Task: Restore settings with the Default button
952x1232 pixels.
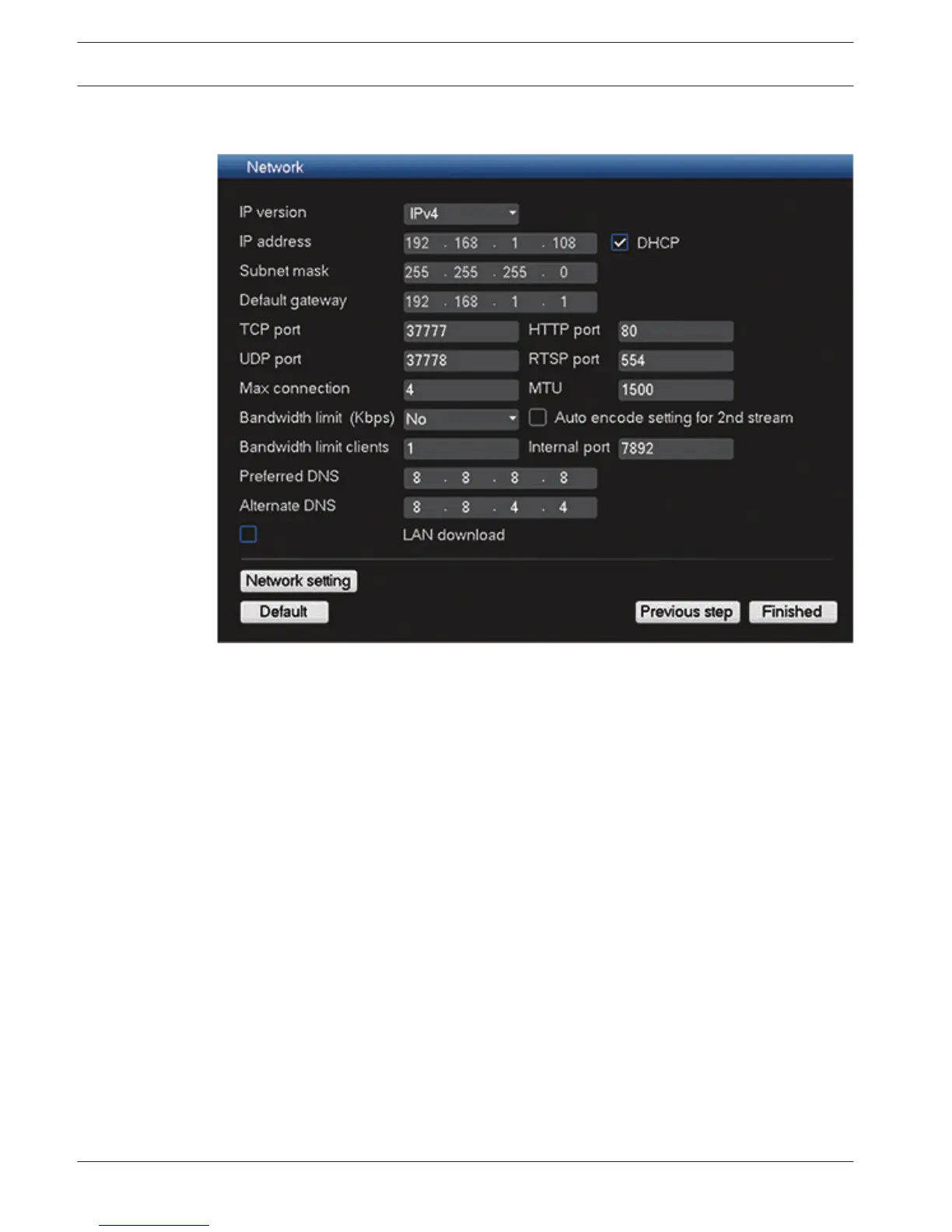Action: click(284, 611)
